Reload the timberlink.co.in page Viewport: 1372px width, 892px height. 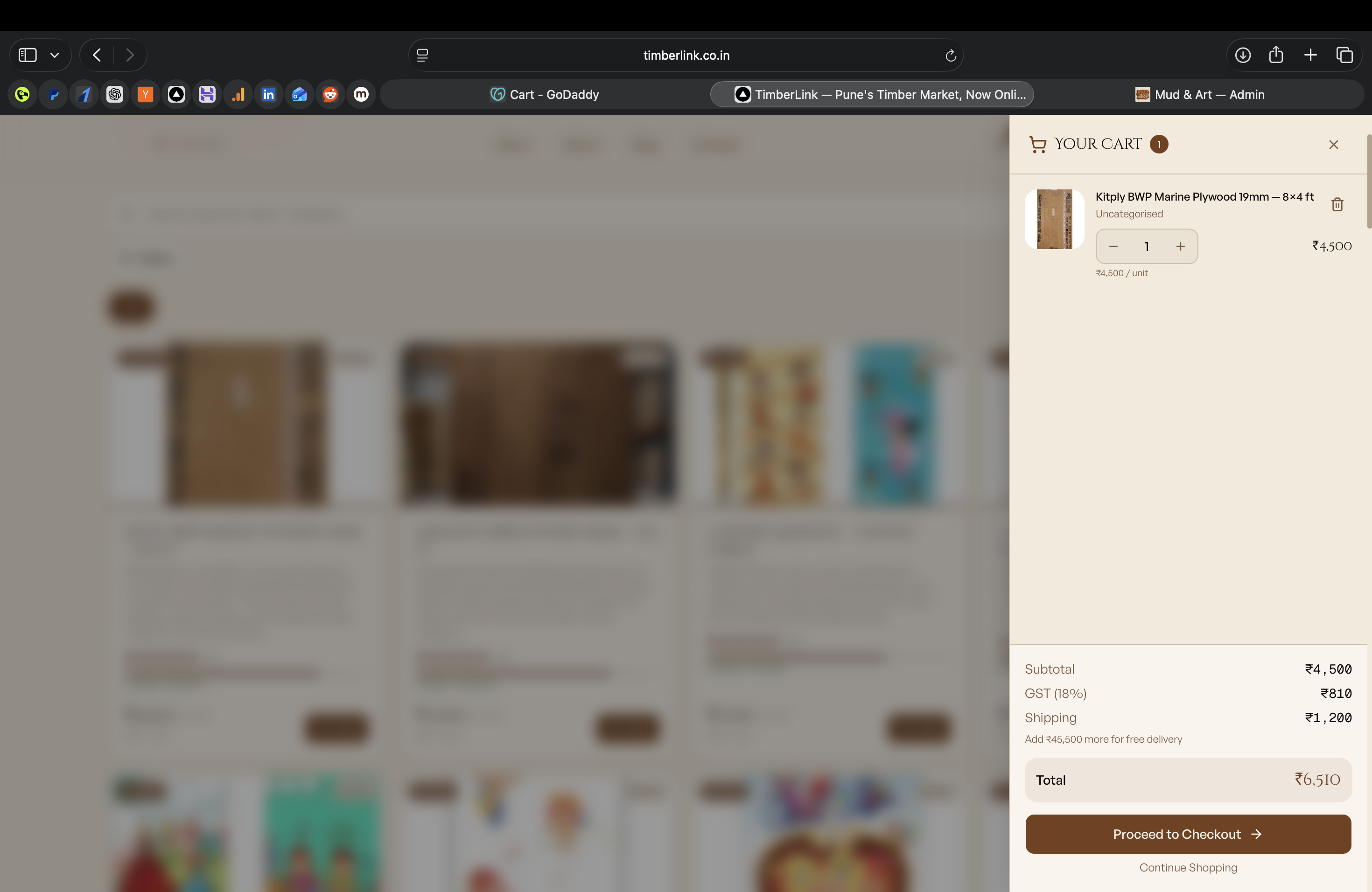(x=951, y=56)
